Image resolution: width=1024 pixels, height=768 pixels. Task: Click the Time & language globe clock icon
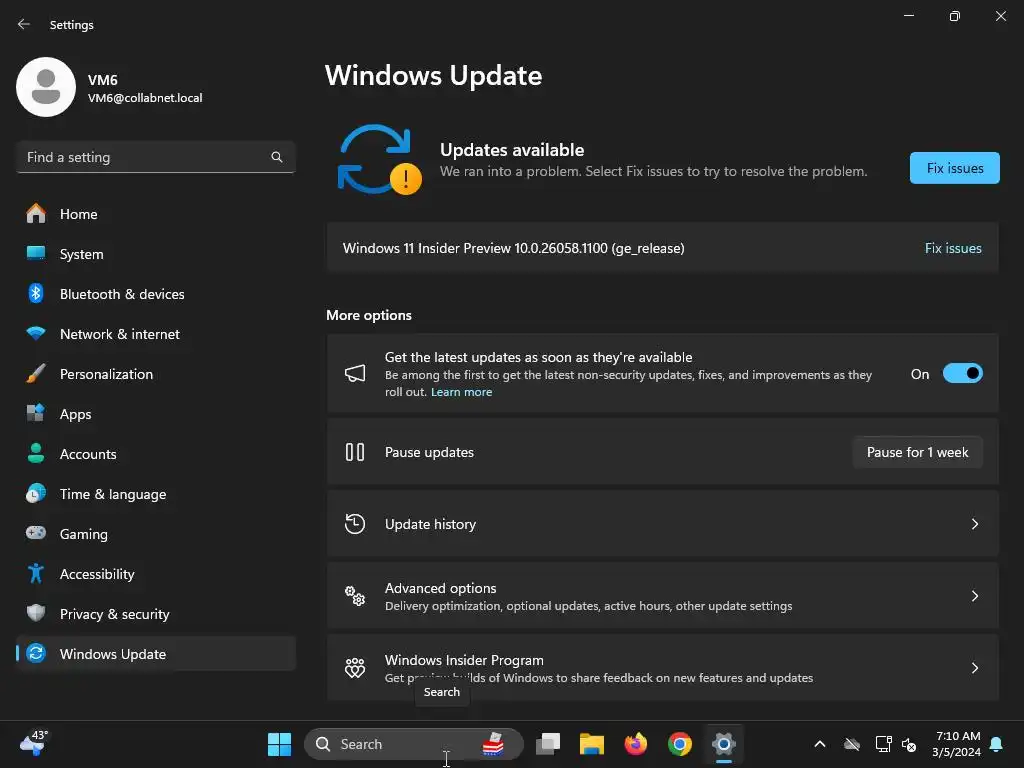pos(36,493)
